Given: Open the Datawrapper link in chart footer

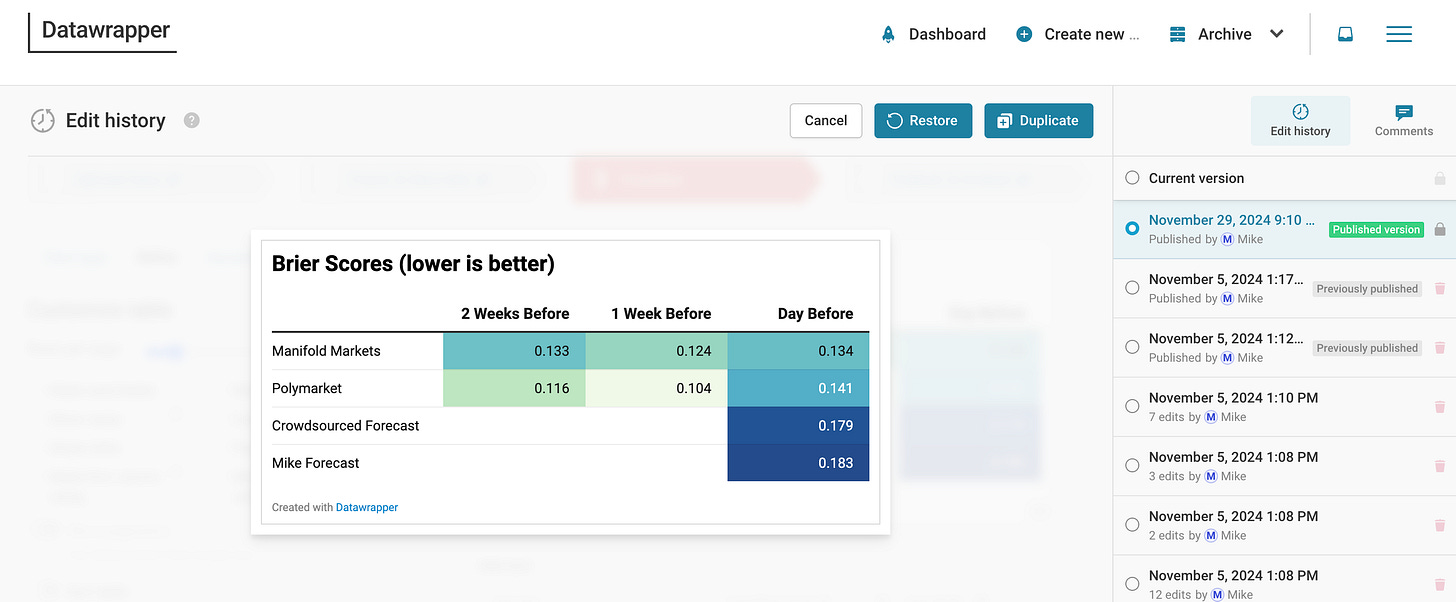Looking at the screenshot, I should [x=366, y=507].
